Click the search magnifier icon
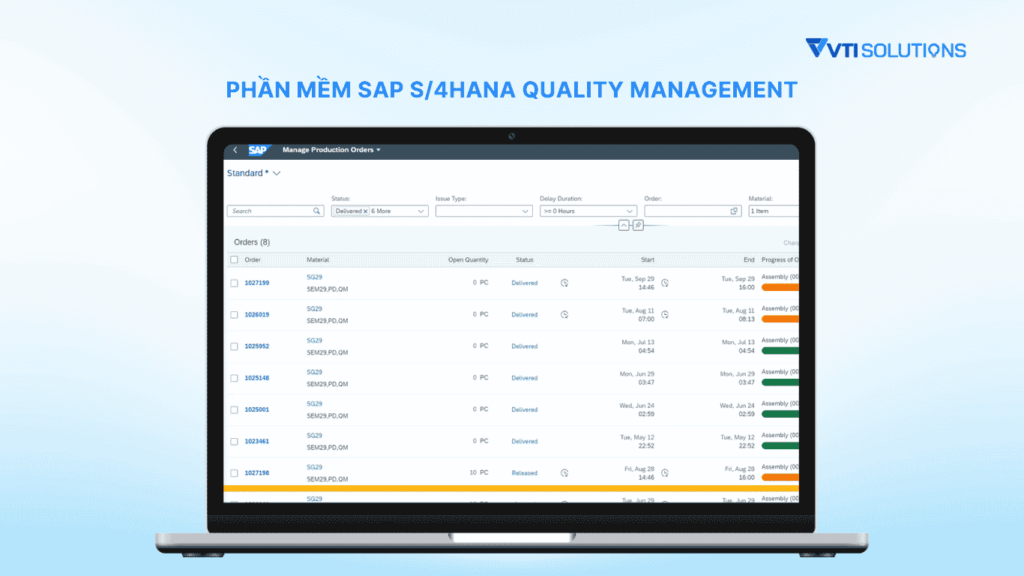The height and width of the screenshot is (576, 1024). (x=317, y=211)
